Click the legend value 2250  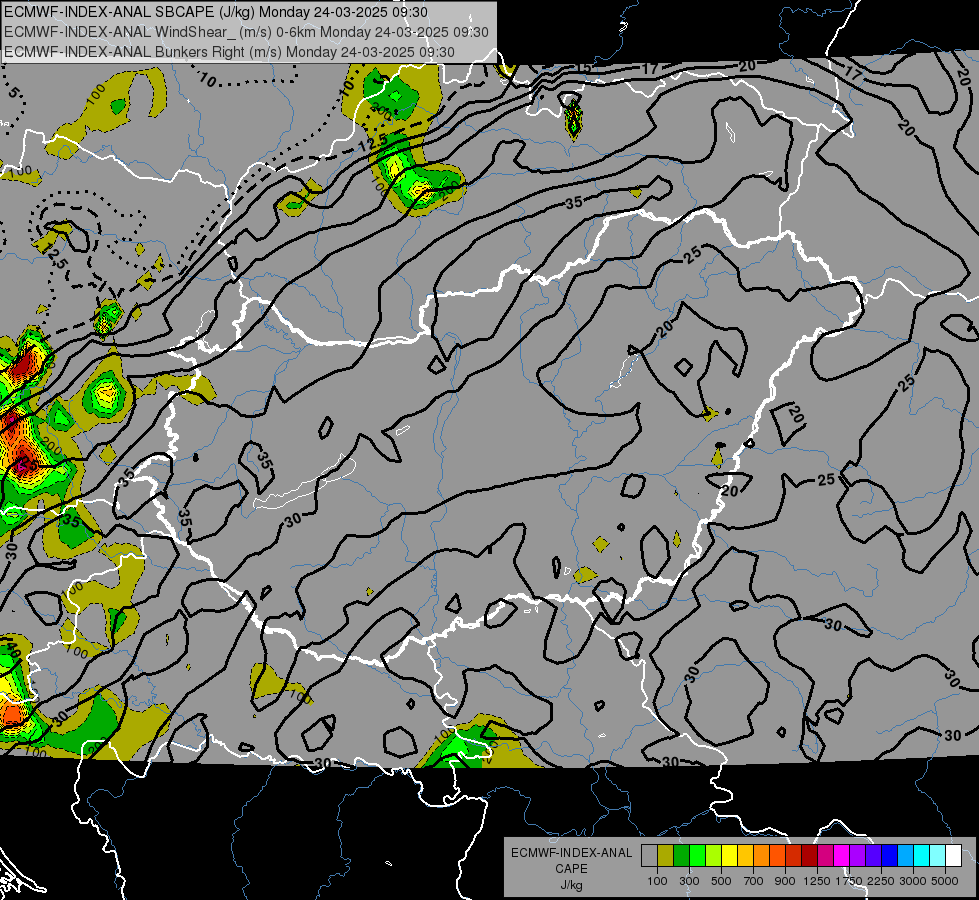click(881, 881)
